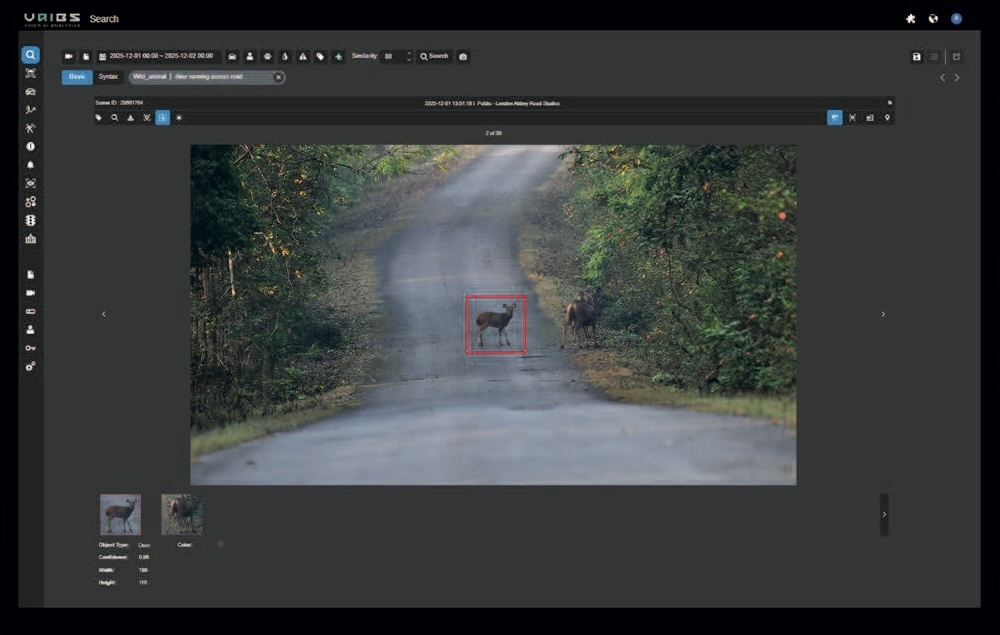Toggle the brightness sun icon in scene toolbar
The height and width of the screenshot is (635, 1000).
tap(179, 118)
